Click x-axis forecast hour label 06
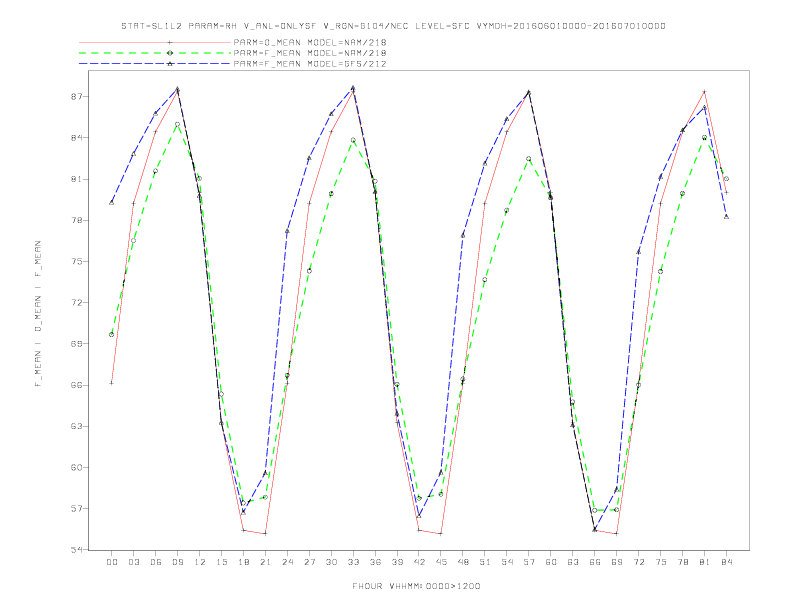792x612 pixels. pos(156,562)
